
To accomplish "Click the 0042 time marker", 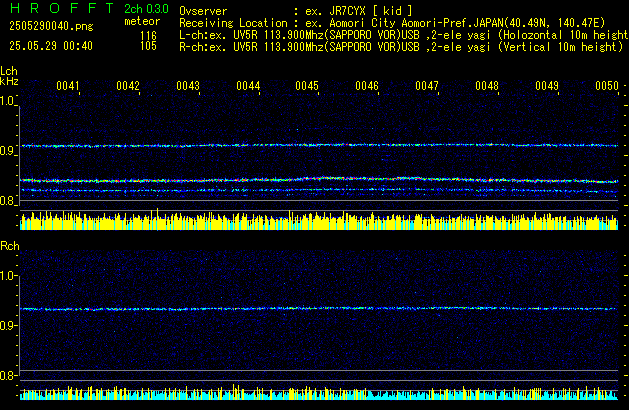I will coord(128,86).
